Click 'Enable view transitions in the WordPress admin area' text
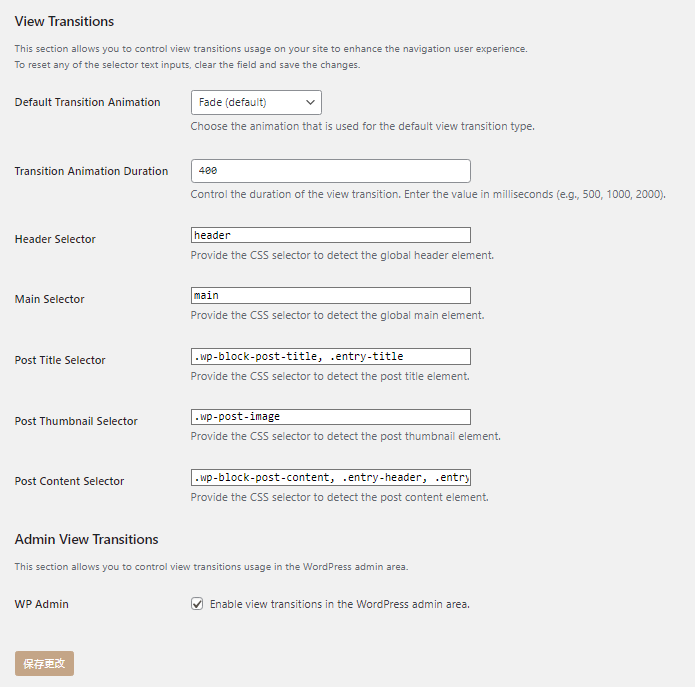 (339, 604)
